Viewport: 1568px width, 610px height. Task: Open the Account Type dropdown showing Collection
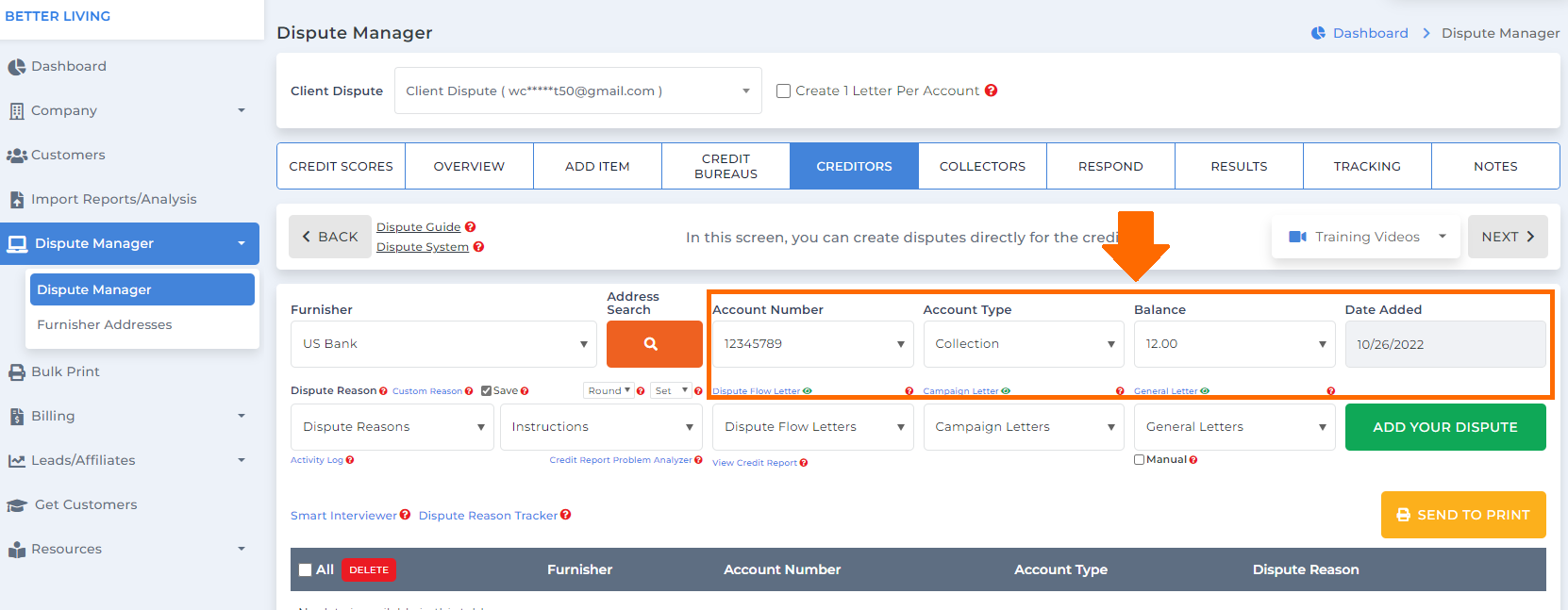[1024, 344]
